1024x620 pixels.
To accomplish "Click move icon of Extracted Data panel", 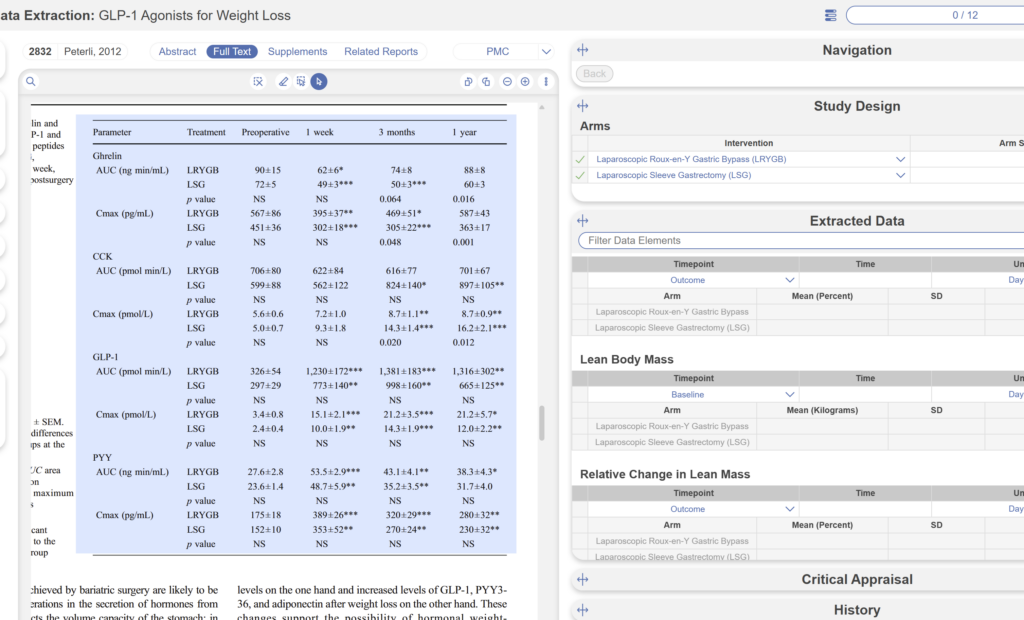I will [x=583, y=221].
